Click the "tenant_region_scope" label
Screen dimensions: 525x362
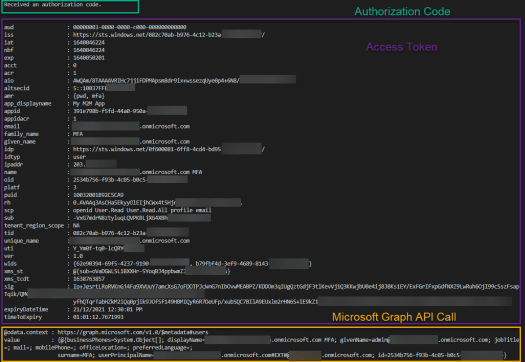pos(34,226)
